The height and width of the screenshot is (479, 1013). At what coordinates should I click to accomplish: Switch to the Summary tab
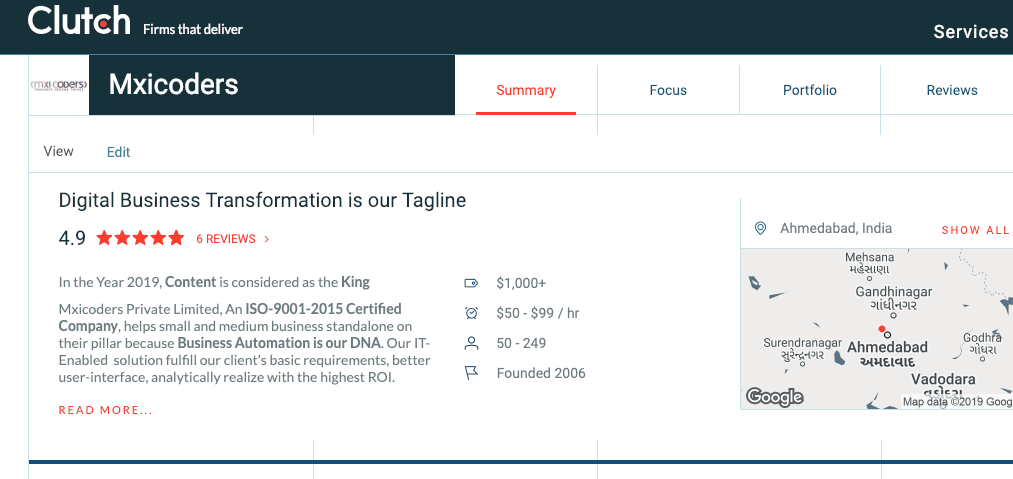tap(526, 90)
